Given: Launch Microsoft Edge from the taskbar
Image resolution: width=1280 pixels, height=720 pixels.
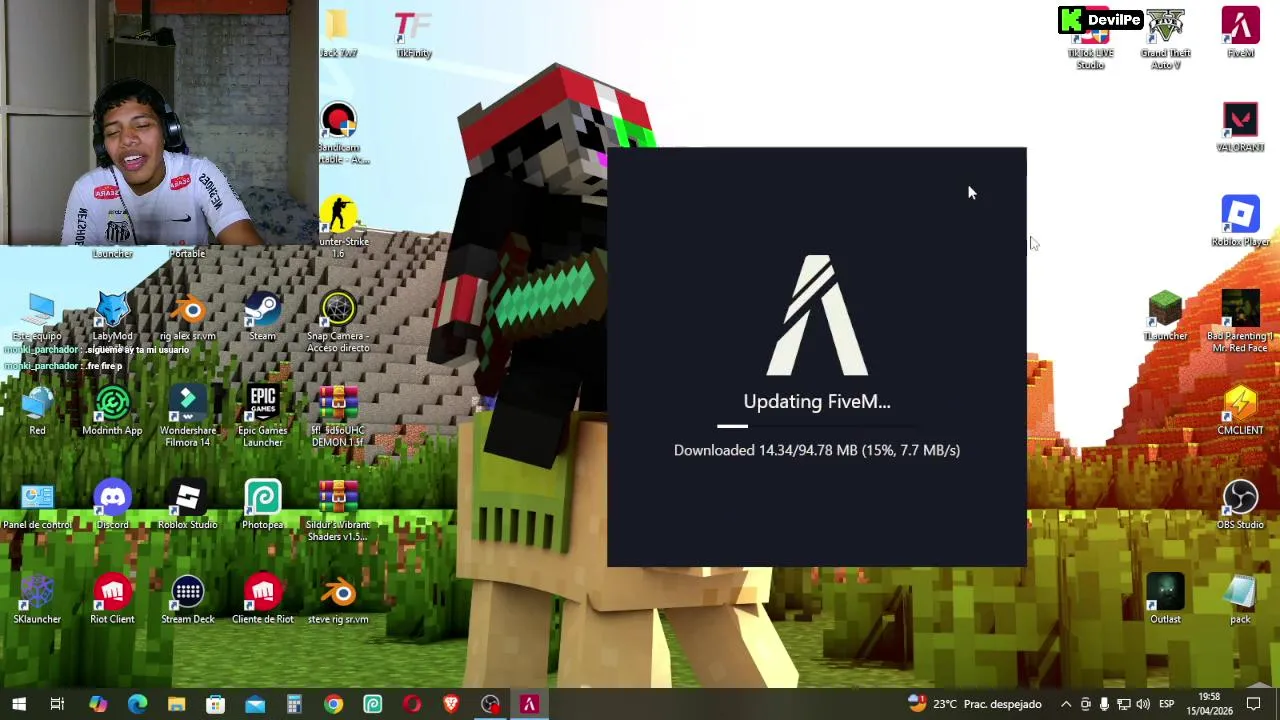Looking at the screenshot, I should pyautogui.click(x=137, y=704).
